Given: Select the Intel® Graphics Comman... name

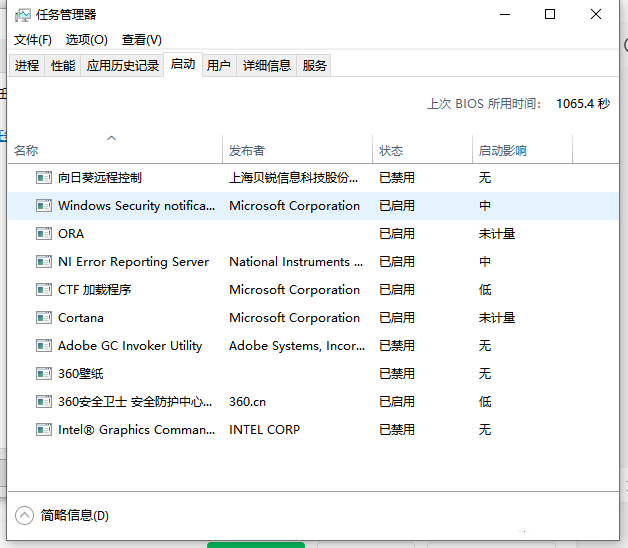Looking at the screenshot, I should point(137,430).
